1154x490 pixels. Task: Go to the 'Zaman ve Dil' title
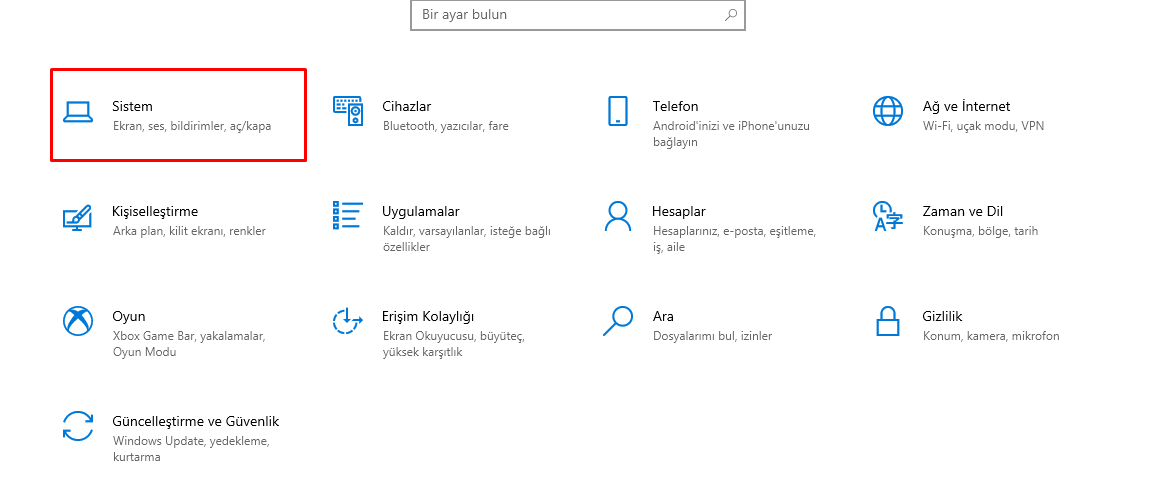pyautogui.click(x=963, y=212)
